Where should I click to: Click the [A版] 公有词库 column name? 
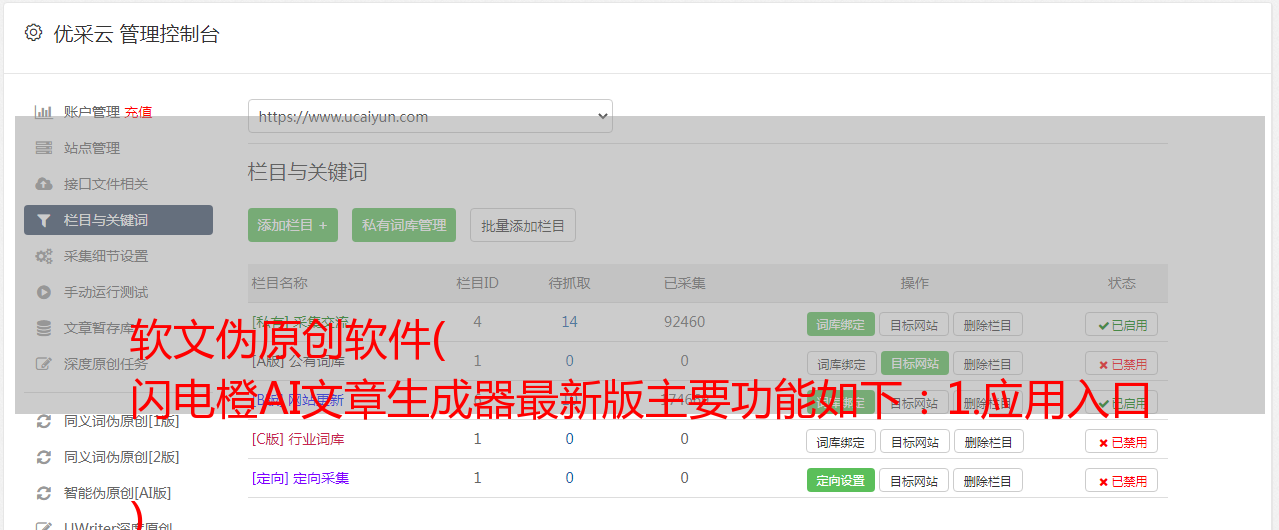298,361
